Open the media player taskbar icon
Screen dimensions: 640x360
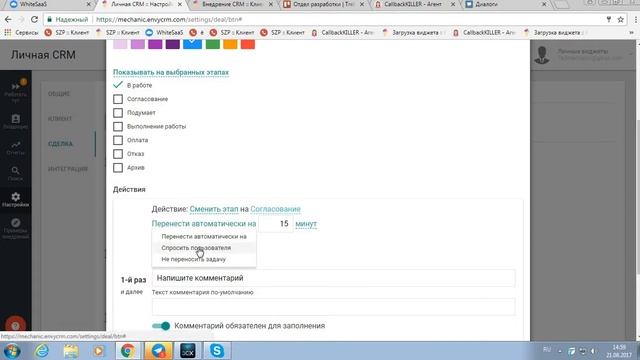tap(98, 351)
